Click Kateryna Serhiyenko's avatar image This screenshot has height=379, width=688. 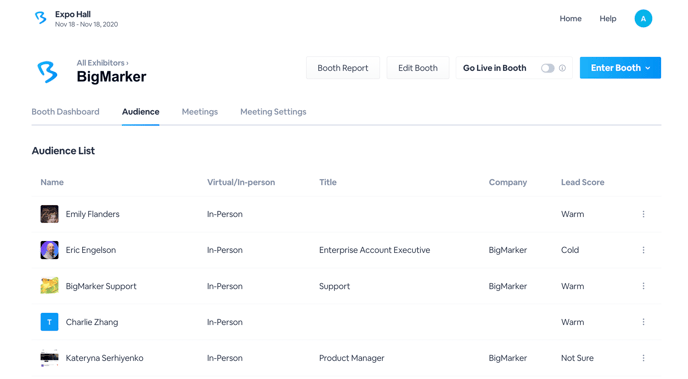pos(50,358)
